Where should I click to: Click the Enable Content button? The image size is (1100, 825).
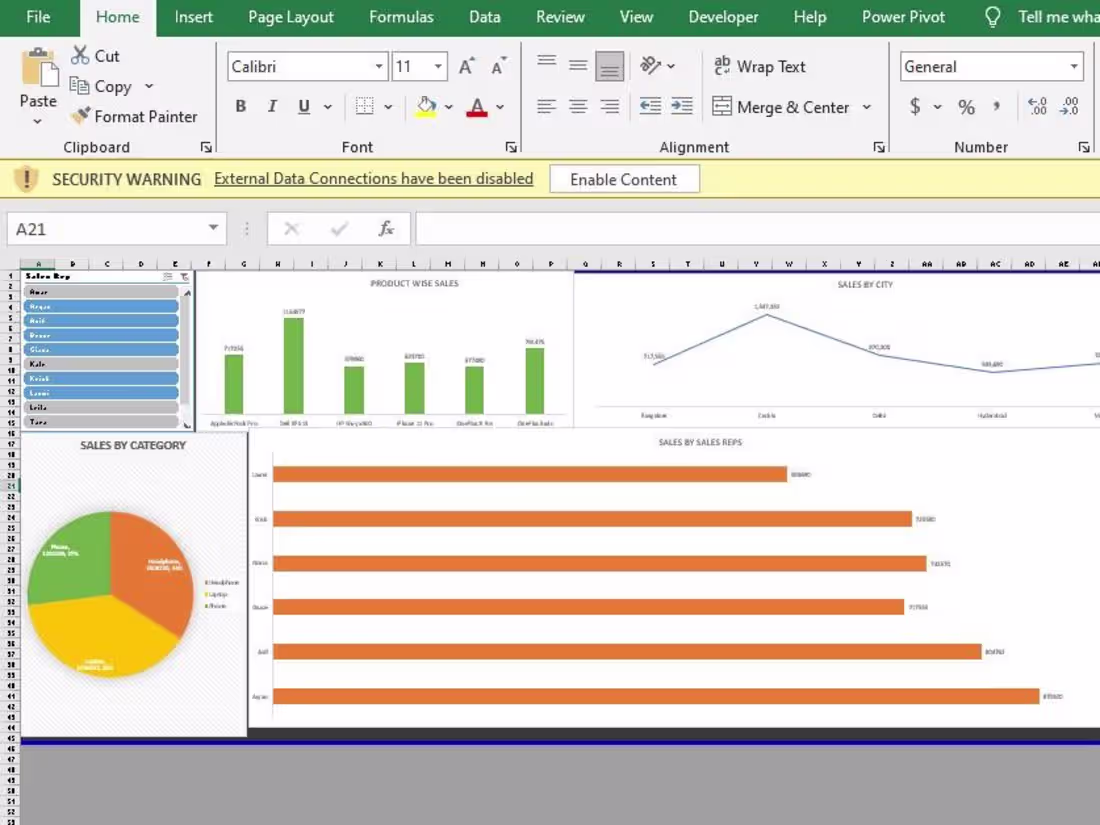(624, 179)
